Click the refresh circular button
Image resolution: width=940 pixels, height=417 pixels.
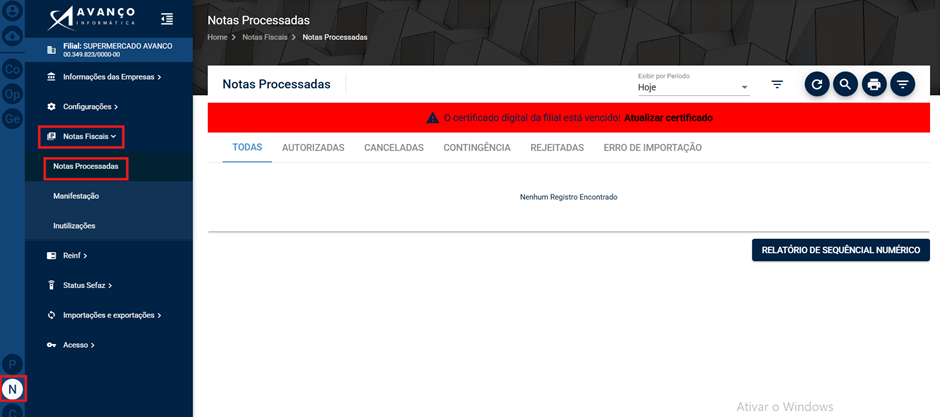tap(817, 84)
